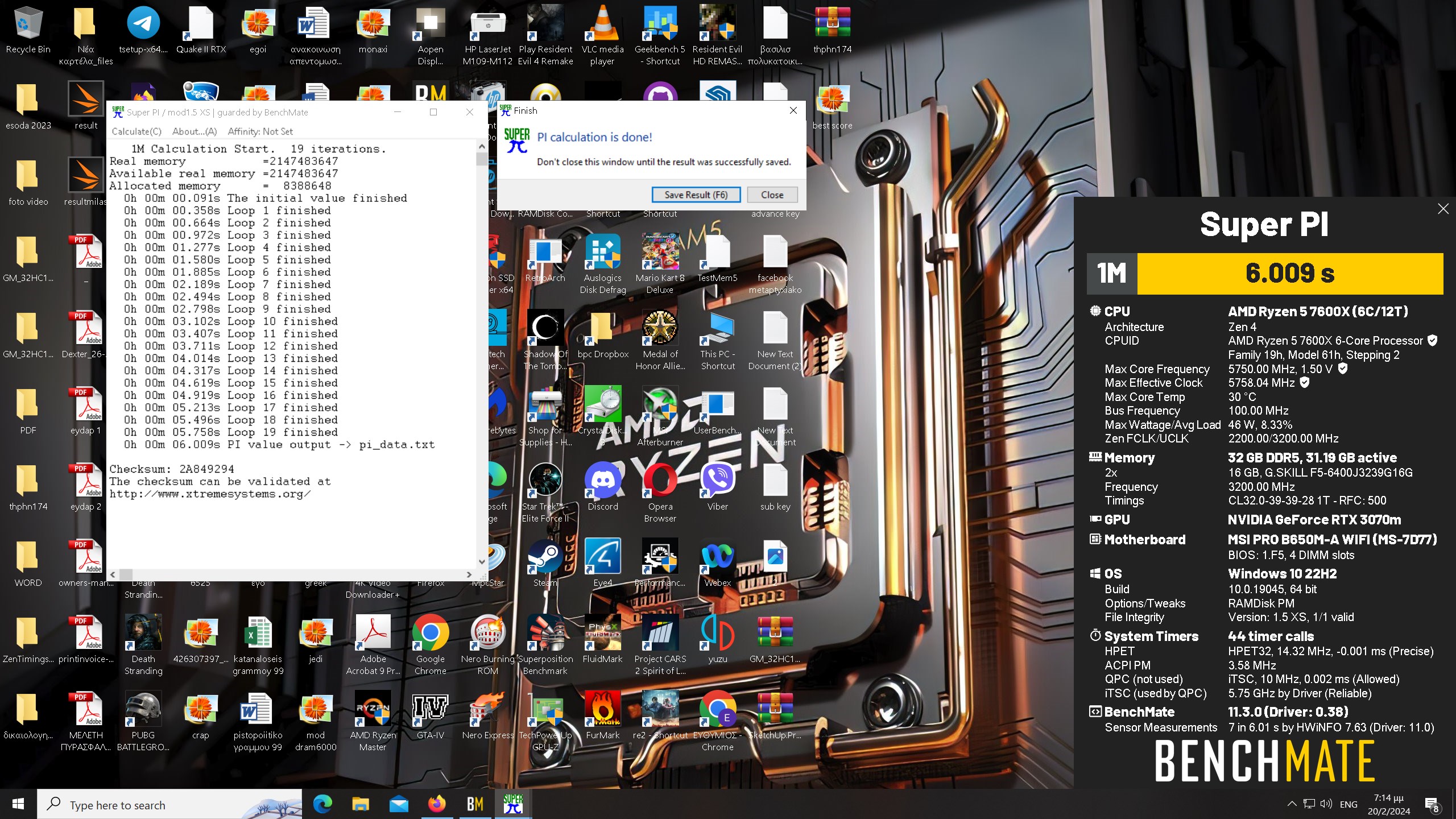Show hidden tray icons chevron
The width and height of the screenshot is (1456, 819).
[1292, 804]
